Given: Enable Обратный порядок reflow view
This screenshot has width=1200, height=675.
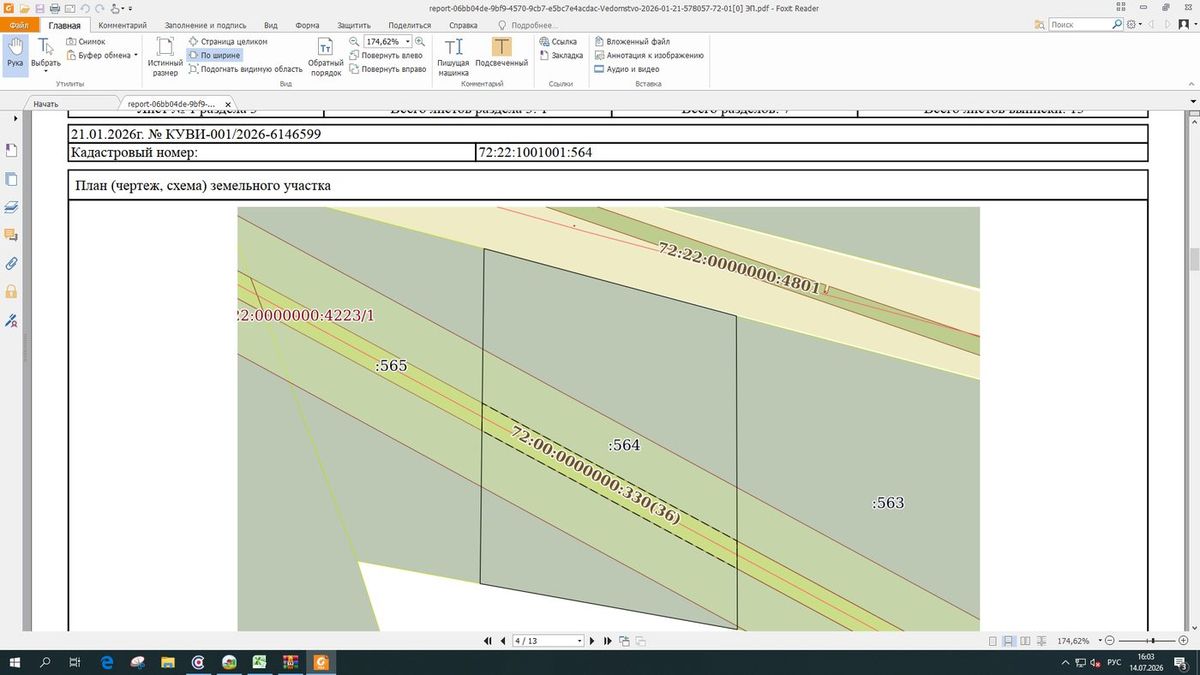Looking at the screenshot, I should [x=325, y=57].
